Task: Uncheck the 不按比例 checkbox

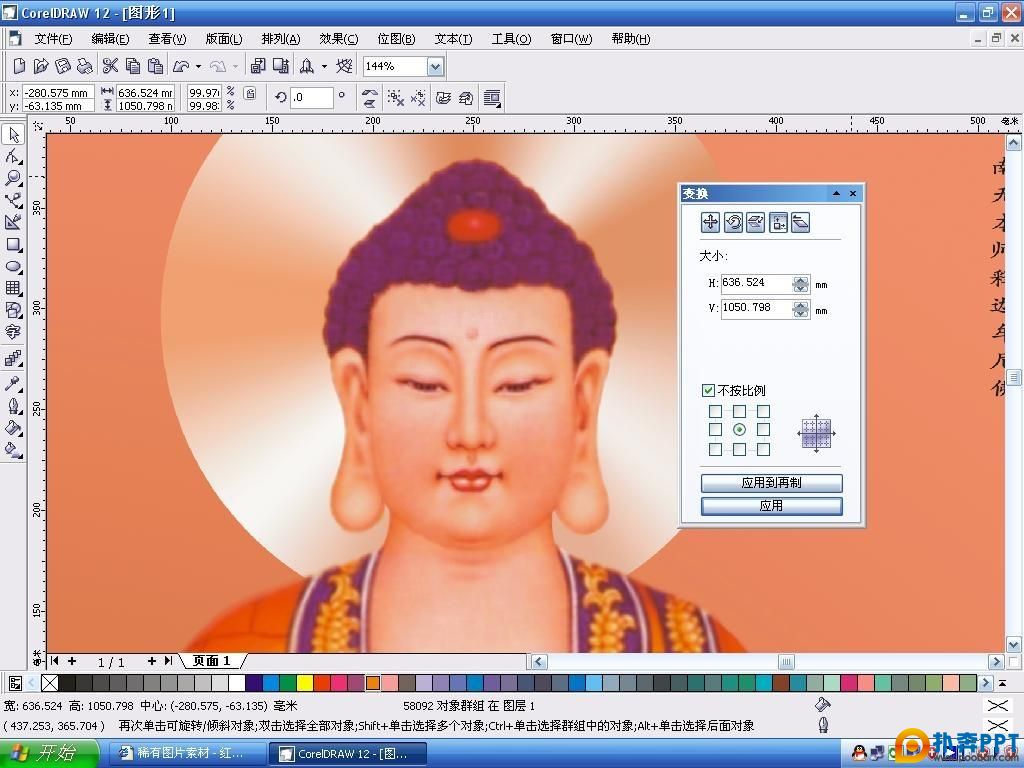Action: point(709,391)
